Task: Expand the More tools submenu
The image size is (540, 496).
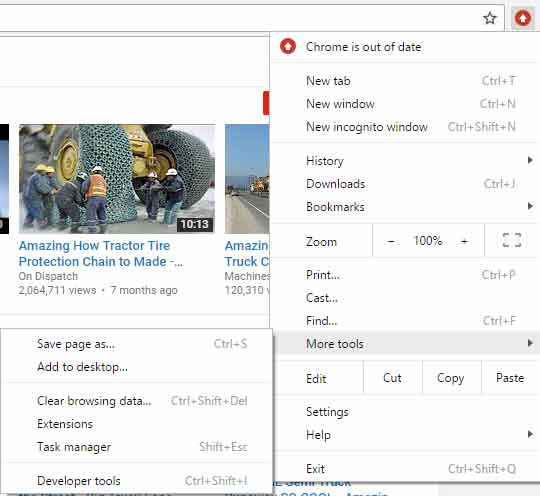Action: point(406,343)
